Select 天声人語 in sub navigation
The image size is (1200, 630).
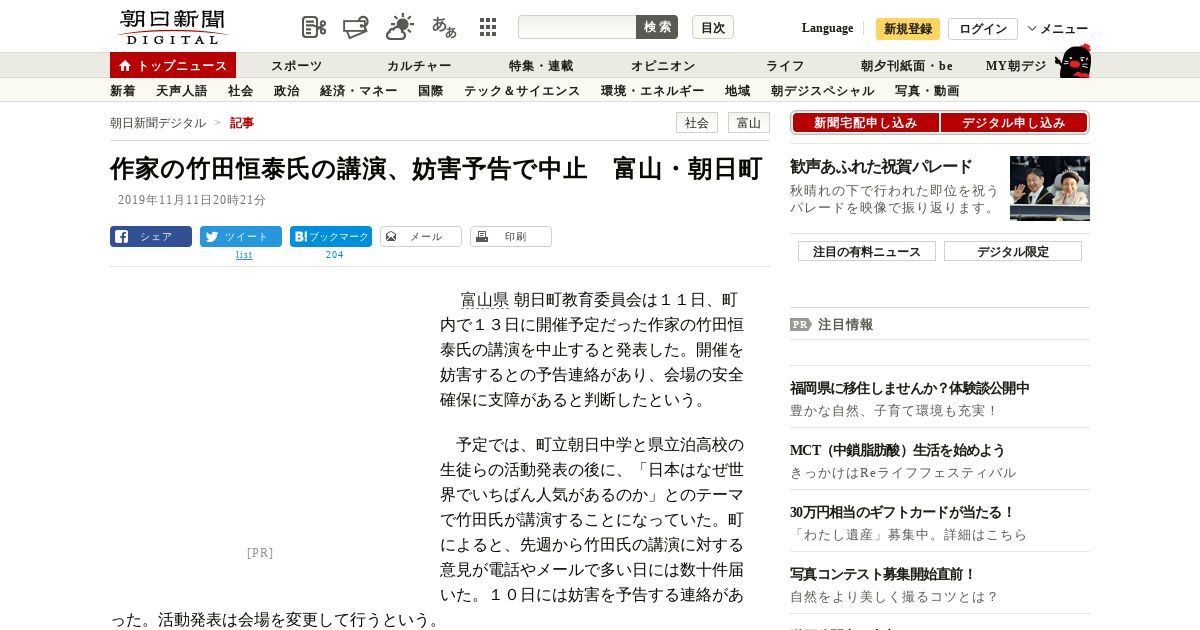pos(182,90)
